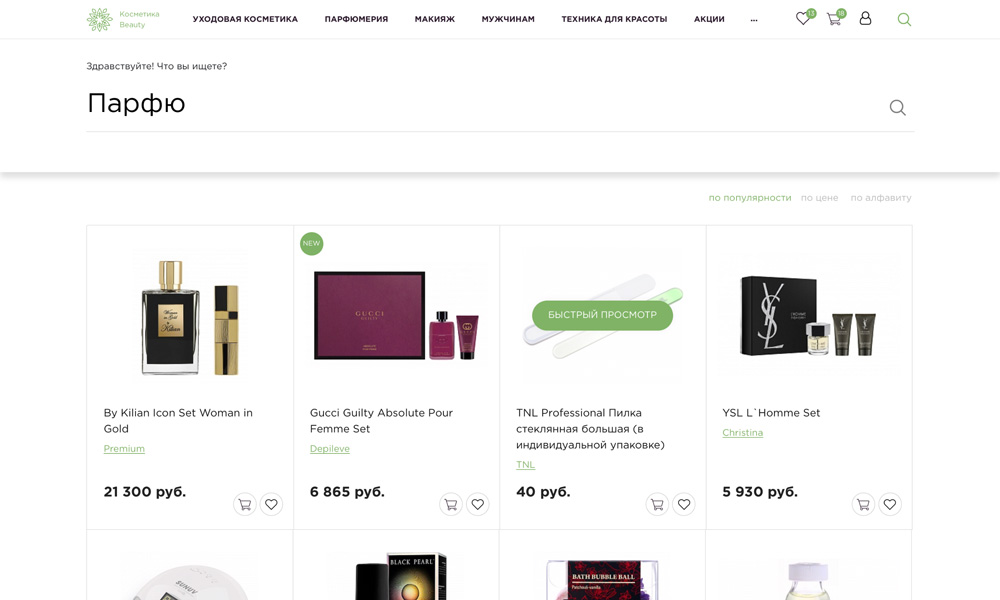This screenshot has height=600, width=1000.
Task: Open the Depileve brand link
Action: coord(329,449)
